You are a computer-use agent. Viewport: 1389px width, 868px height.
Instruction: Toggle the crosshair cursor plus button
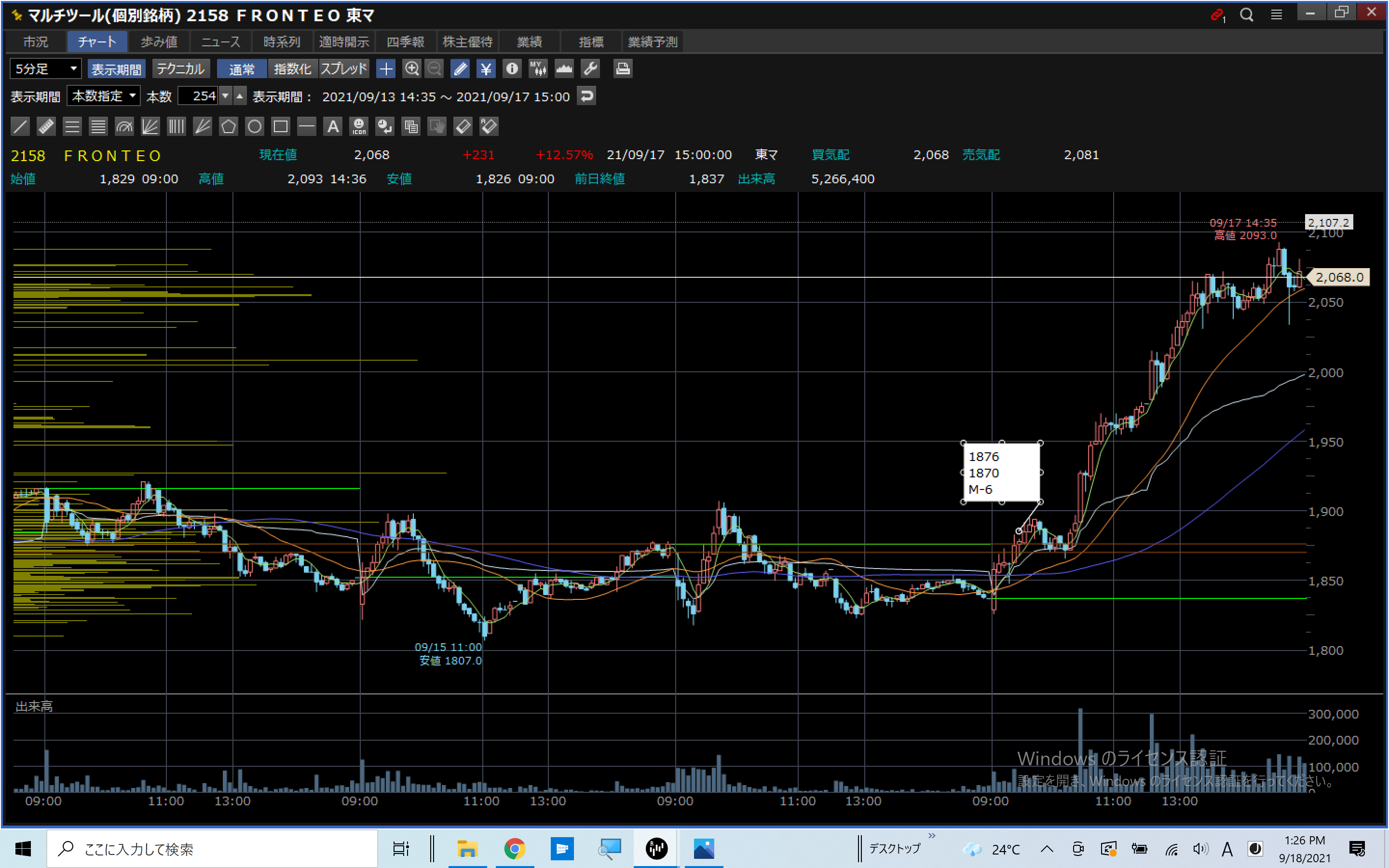[x=386, y=69]
